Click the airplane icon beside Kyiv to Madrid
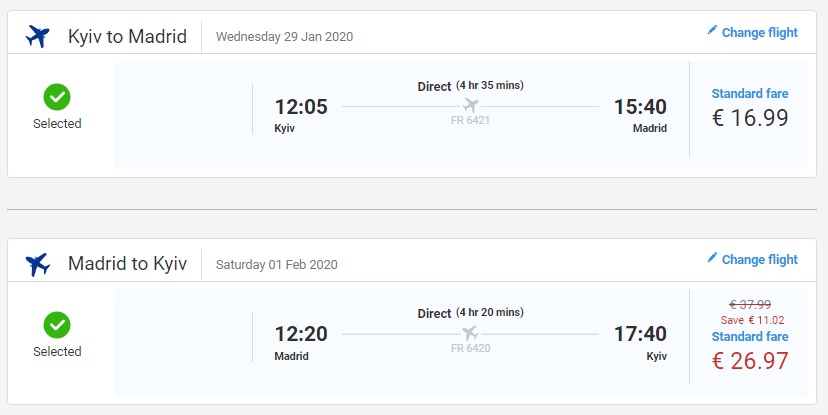This screenshot has height=415, width=828. (x=37, y=37)
